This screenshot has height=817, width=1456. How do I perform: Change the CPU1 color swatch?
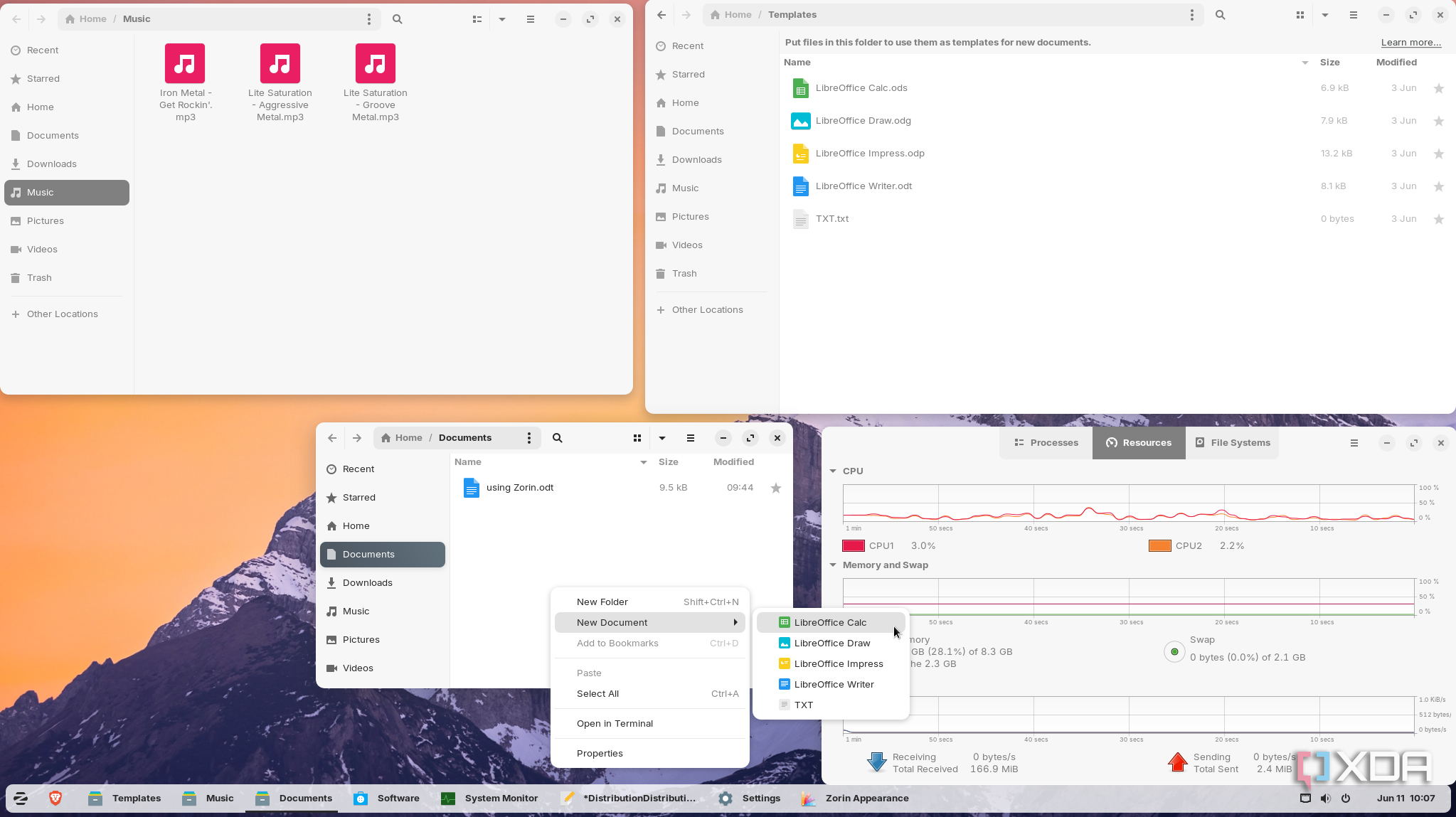tap(854, 546)
